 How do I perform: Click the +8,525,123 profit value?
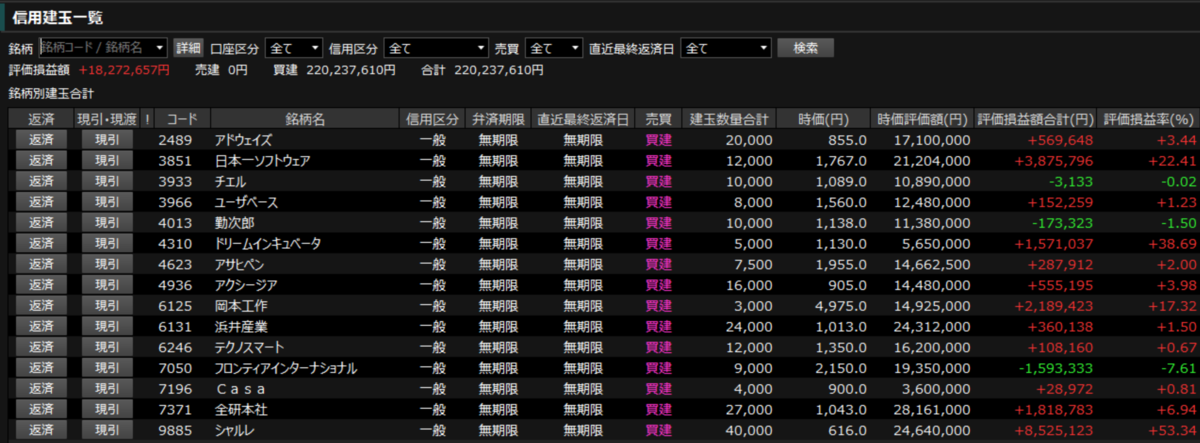click(1054, 430)
